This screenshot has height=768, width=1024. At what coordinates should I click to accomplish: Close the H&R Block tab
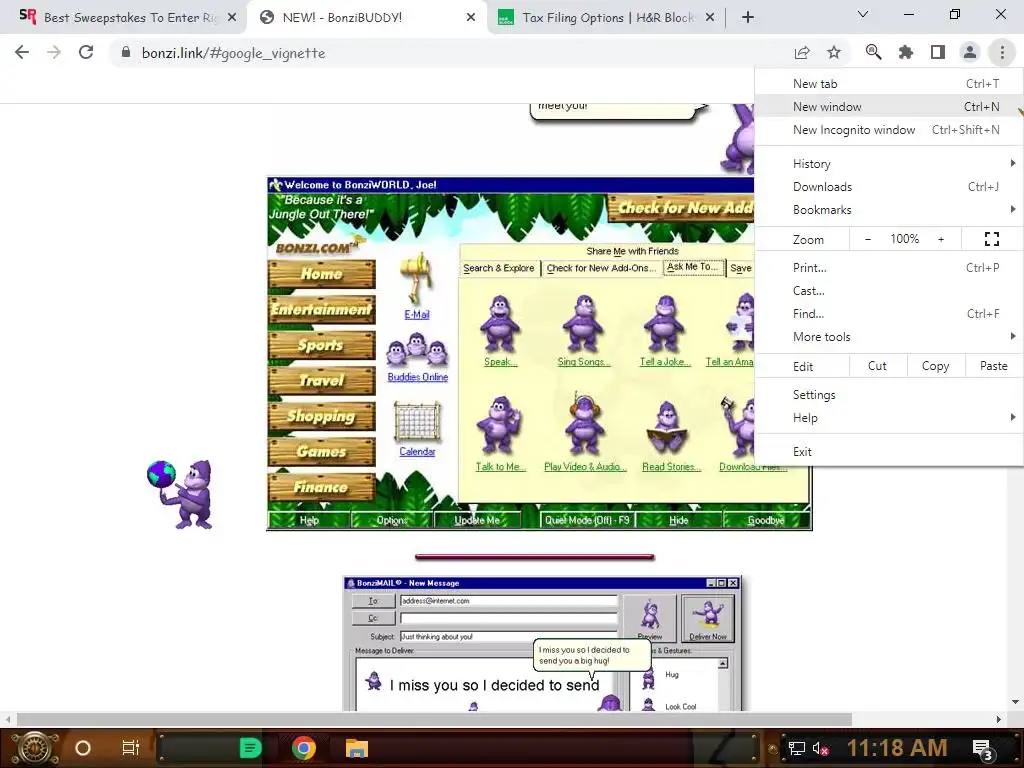coord(710,18)
